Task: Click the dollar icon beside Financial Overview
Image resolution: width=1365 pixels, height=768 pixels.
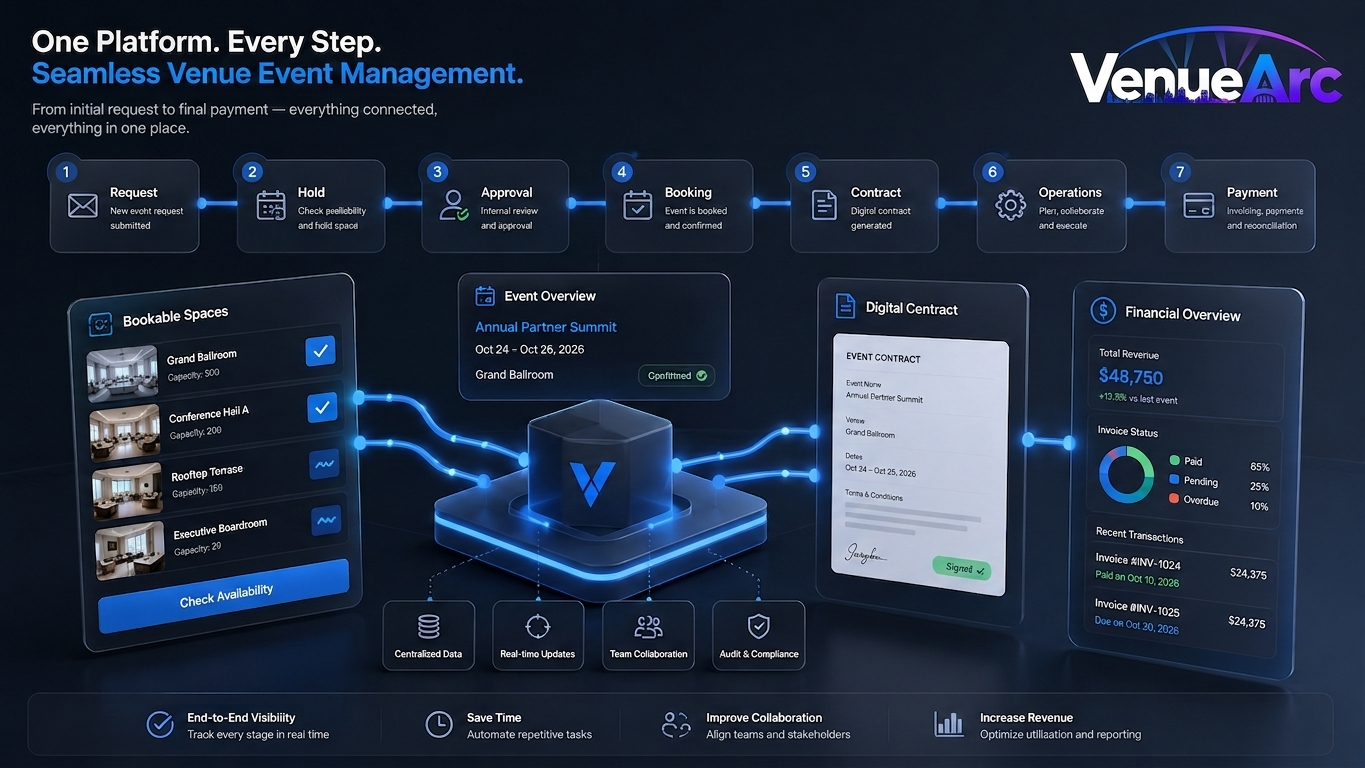Action: [1103, 311]
